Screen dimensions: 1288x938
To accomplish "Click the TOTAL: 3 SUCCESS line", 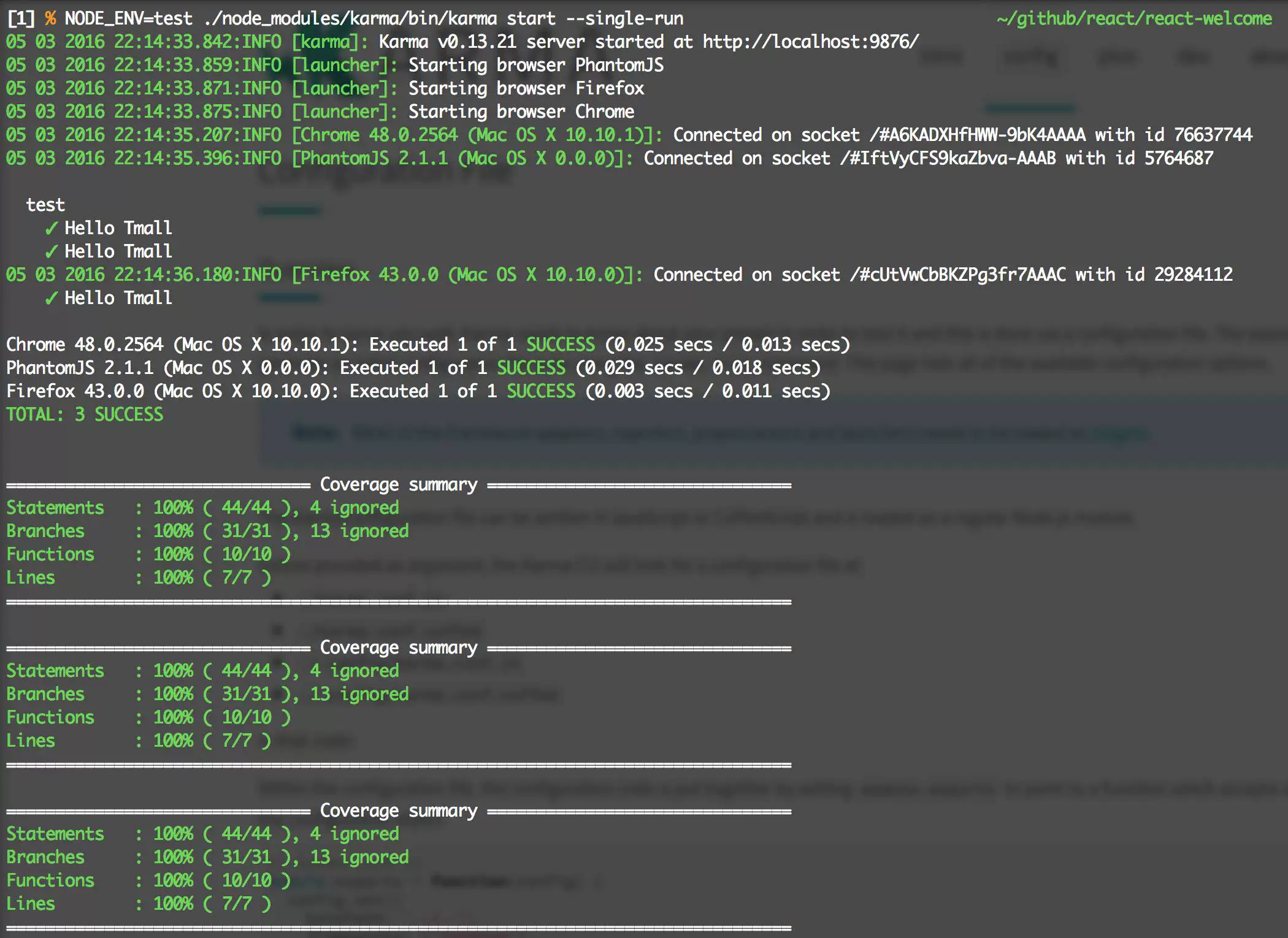I will (85, 414).
